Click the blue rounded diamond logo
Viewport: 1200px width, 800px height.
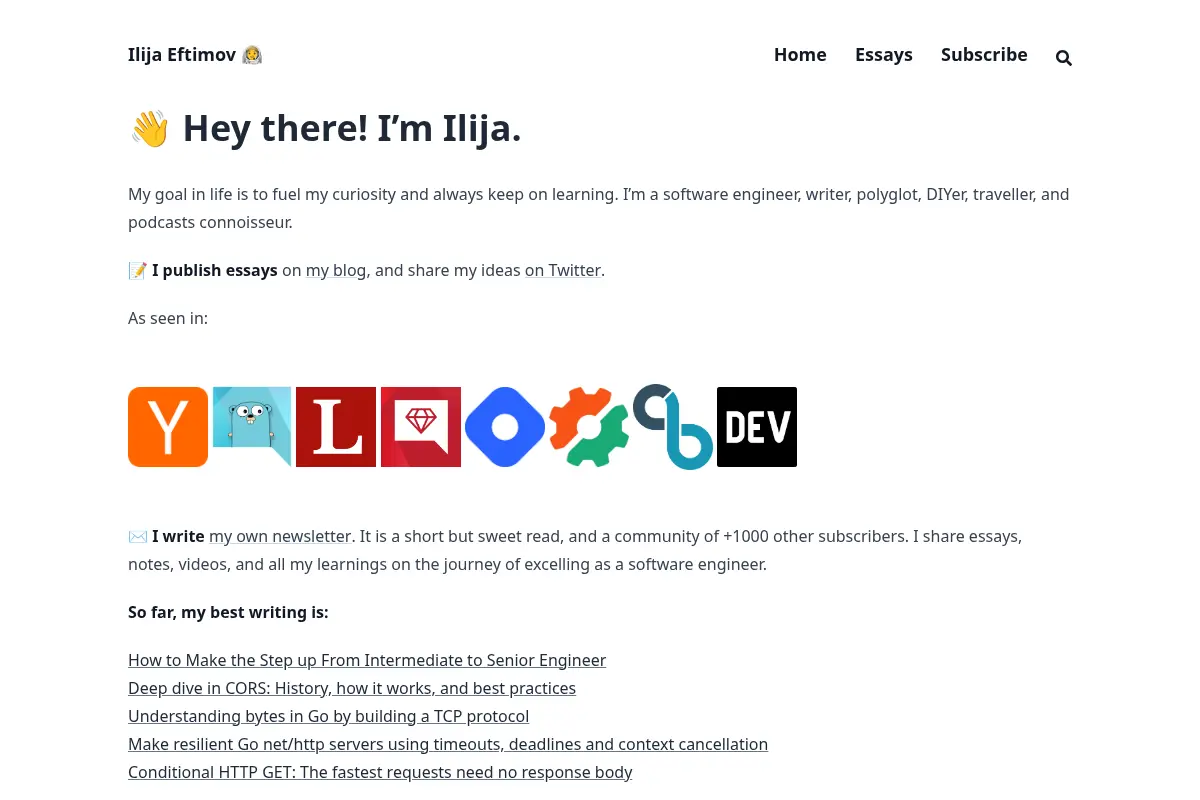[x=505, y=427]
